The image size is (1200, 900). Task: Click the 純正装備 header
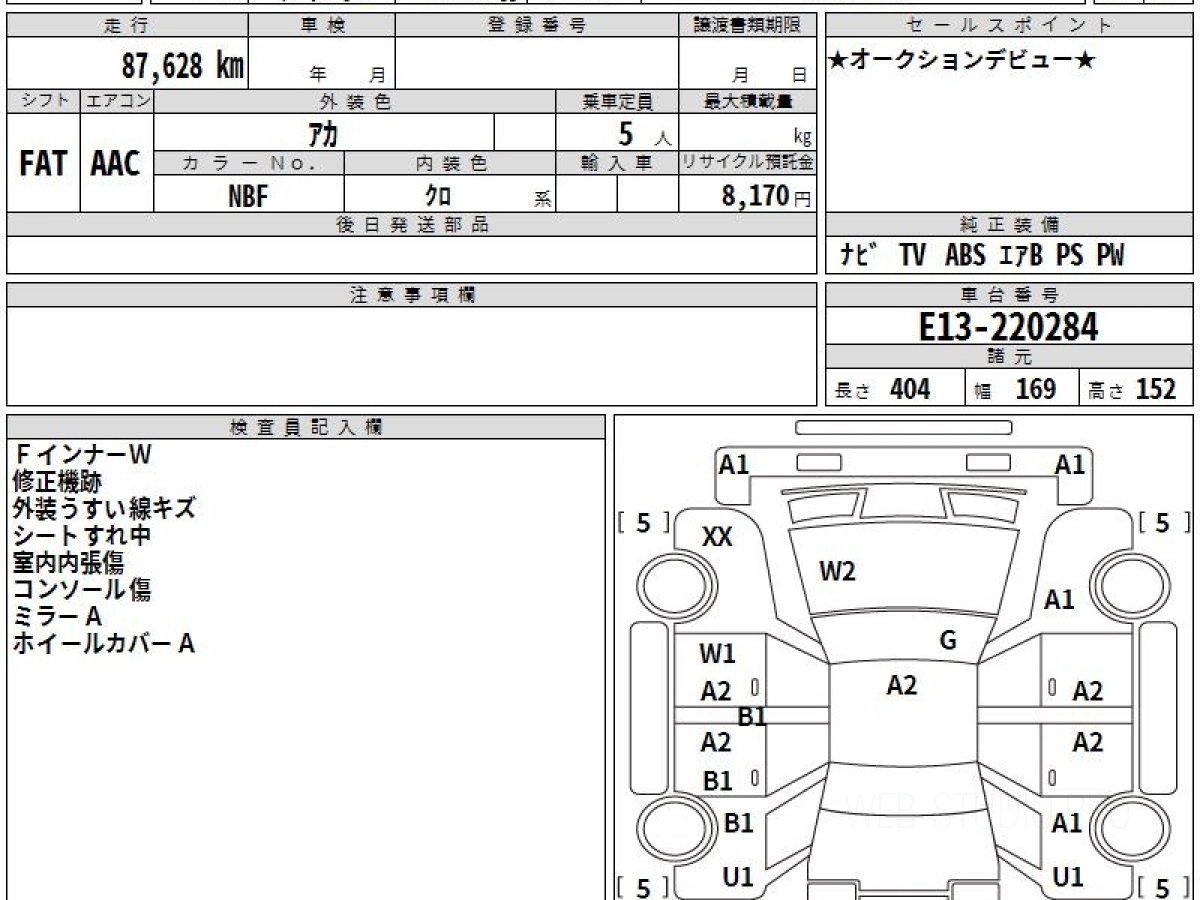click(1009, 225)
